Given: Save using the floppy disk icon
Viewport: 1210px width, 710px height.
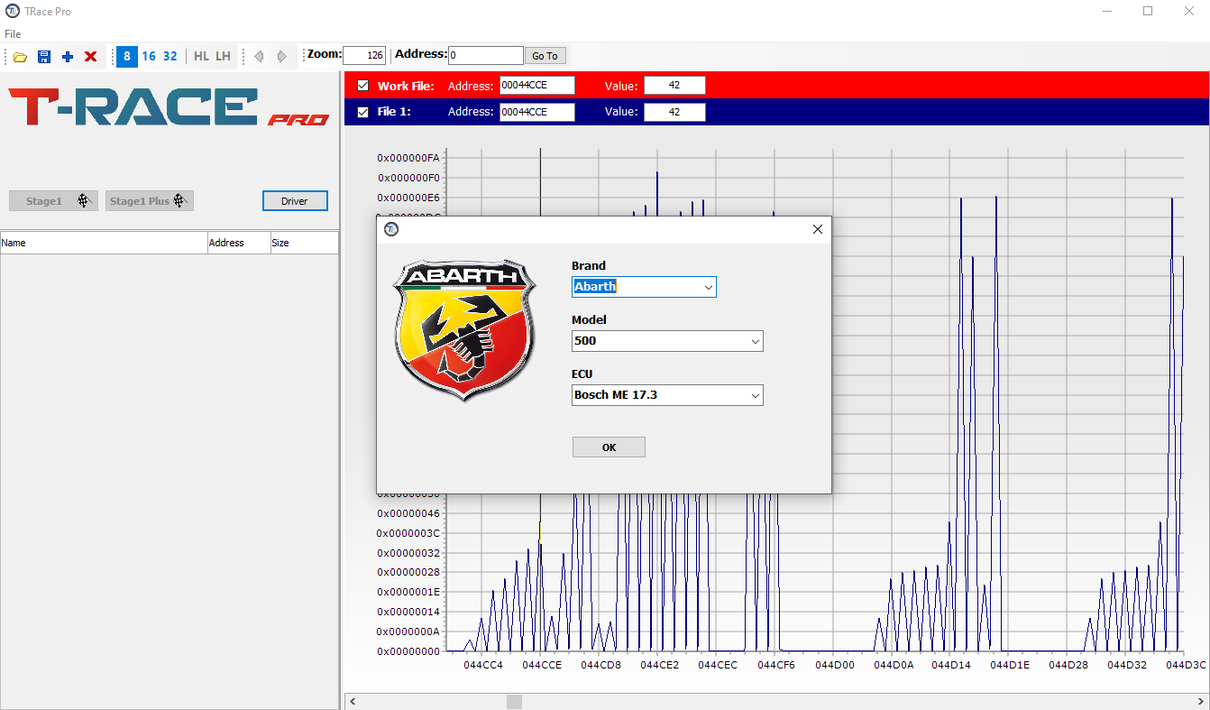Looking at the screenshot, I should 44,57.
